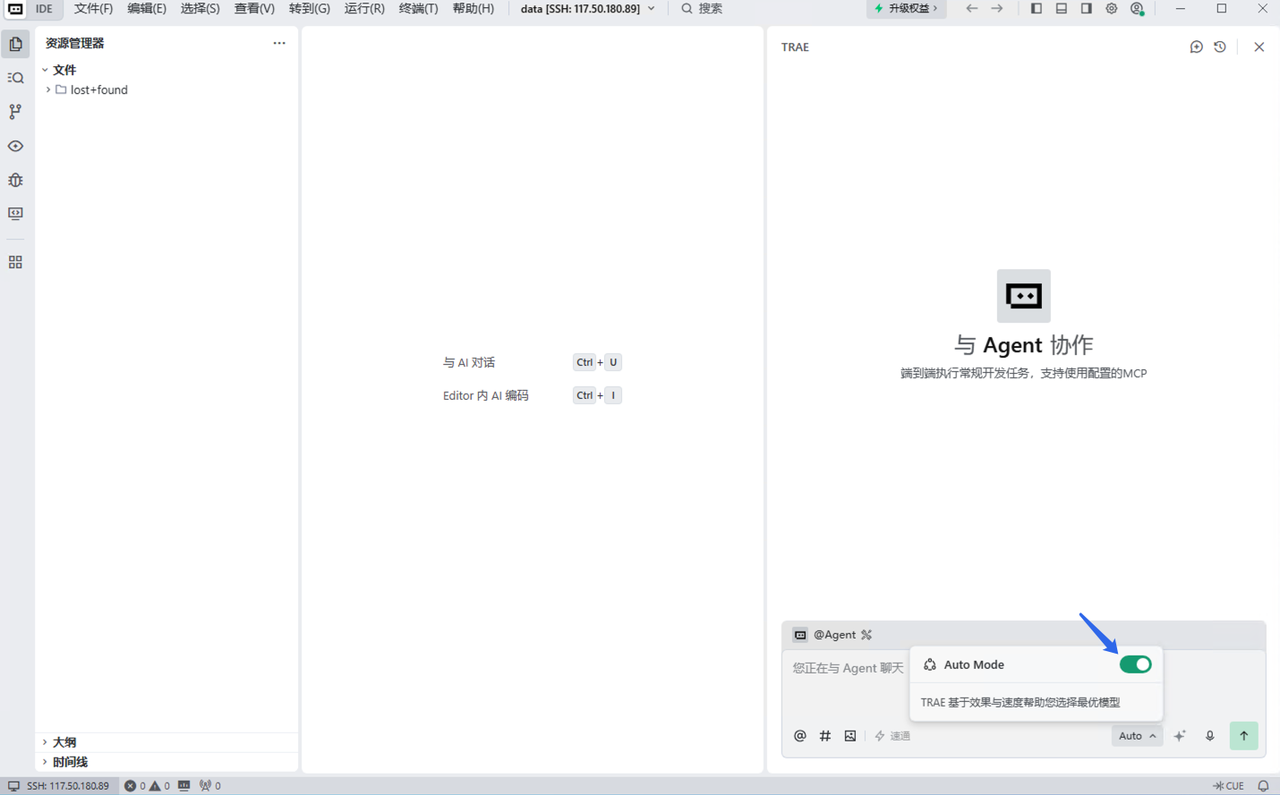Attach an image to chat message
Image resolution: width=1280 pixels, height=795 pixels.
[x=850, y=736]
